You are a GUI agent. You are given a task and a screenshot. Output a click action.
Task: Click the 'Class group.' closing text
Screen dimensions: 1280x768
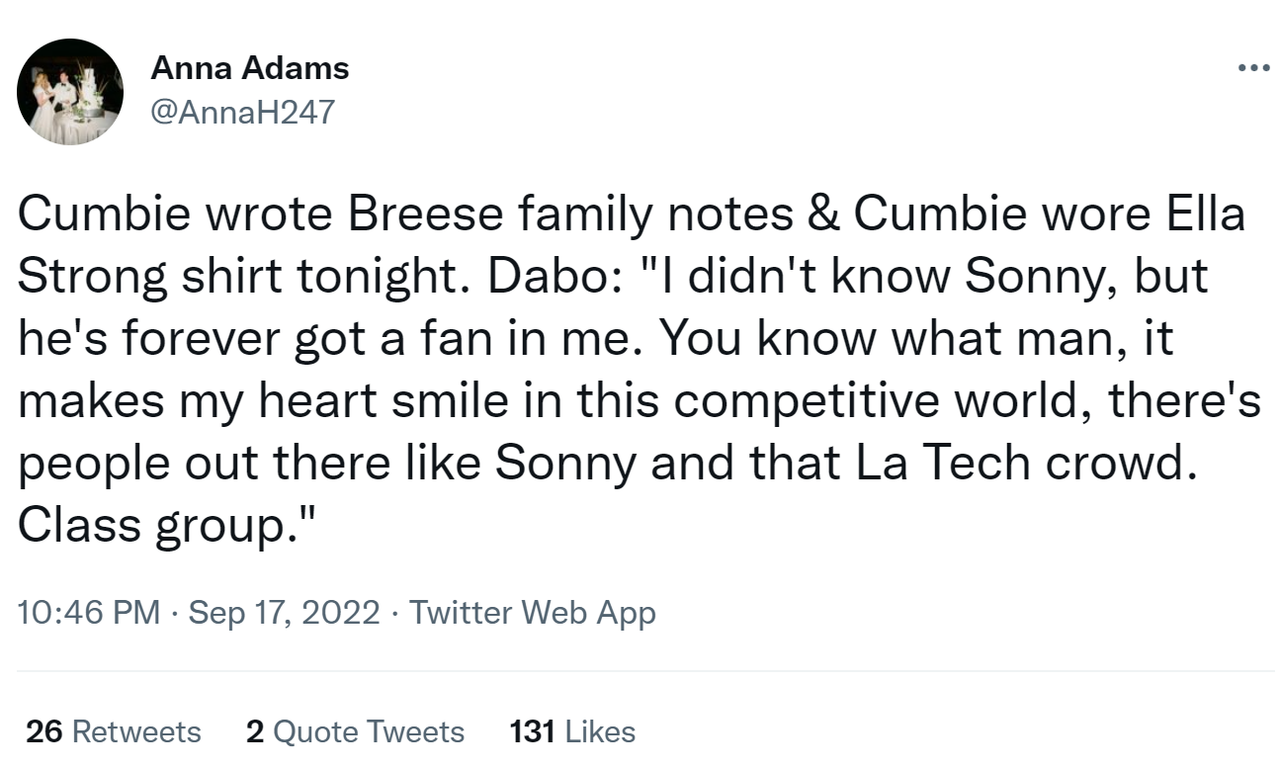[166, 526]
